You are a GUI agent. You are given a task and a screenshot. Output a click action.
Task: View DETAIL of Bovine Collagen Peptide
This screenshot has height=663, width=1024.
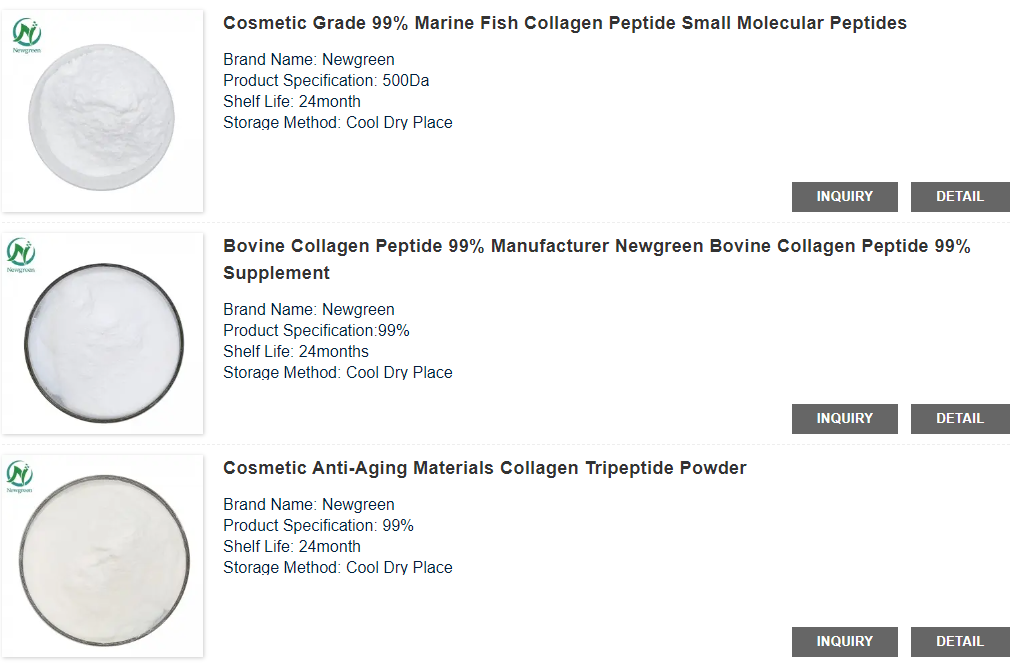click(x=960, y=419)
